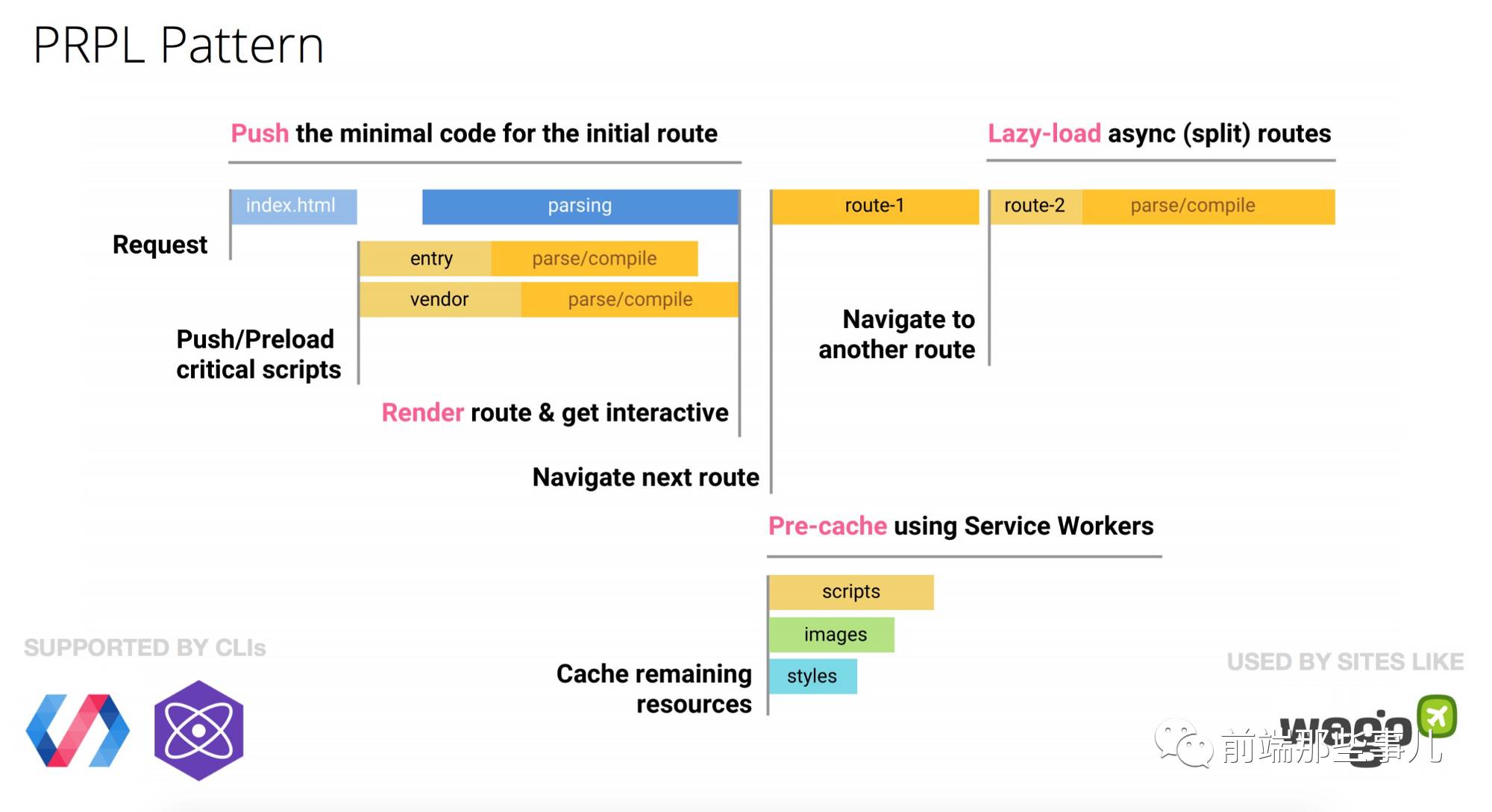
Task: Click parse/compile bar after route-2
Action: coord(1208,207)
